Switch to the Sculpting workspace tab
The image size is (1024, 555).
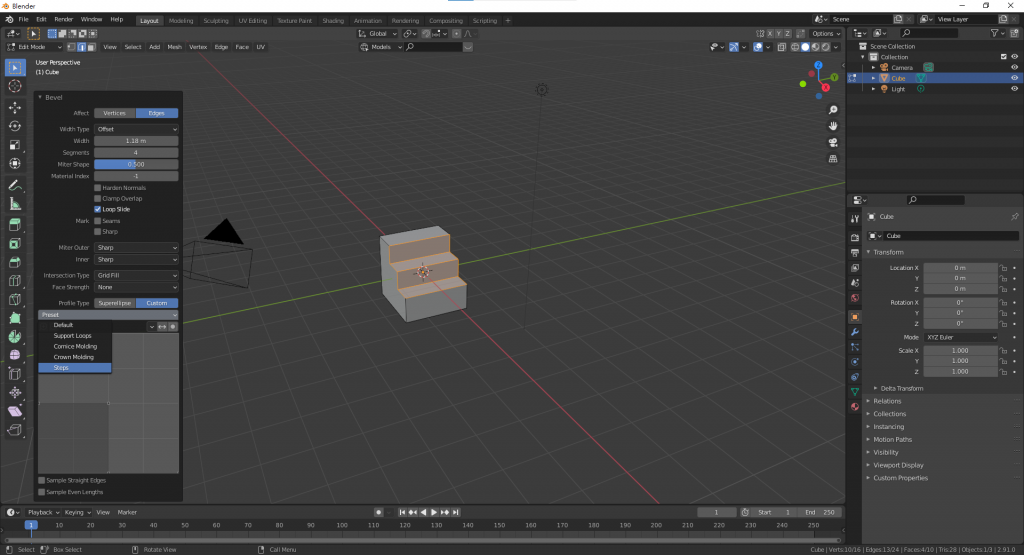coord(216,20)
